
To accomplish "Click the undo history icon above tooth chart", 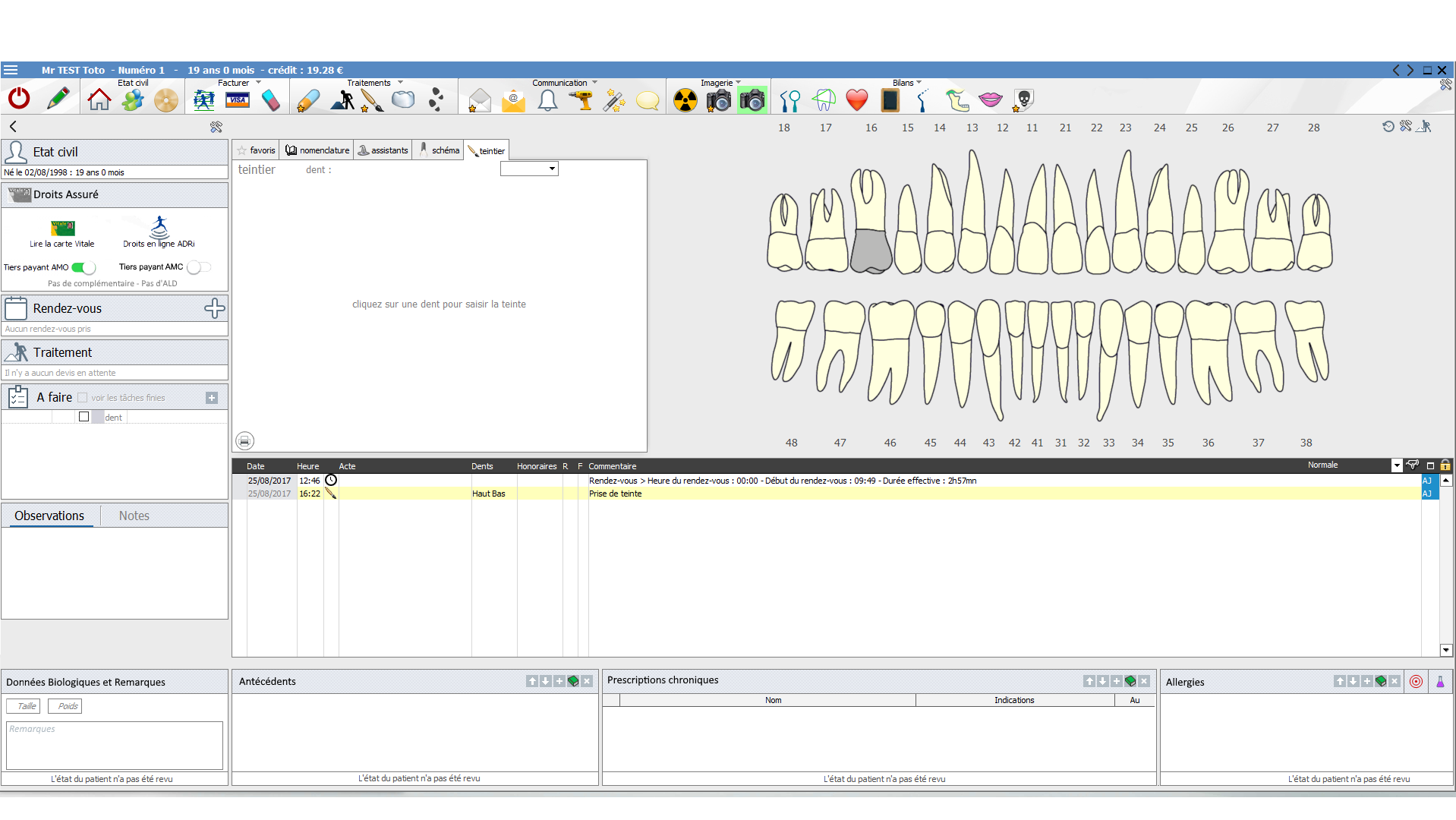I will [1388, 127].
